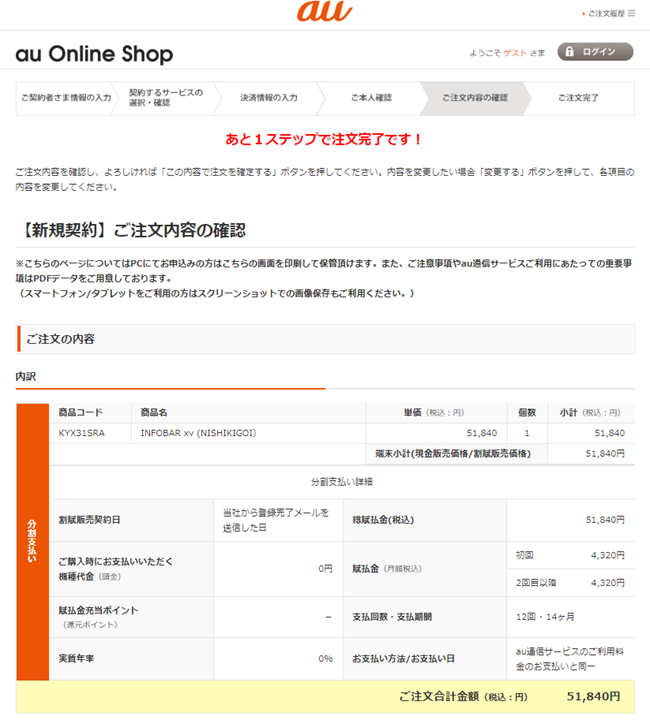The height and width of the screenshot is (720, 650).
Task: Click the 分割支払い orange side label
Action: (x=33, y=542)
